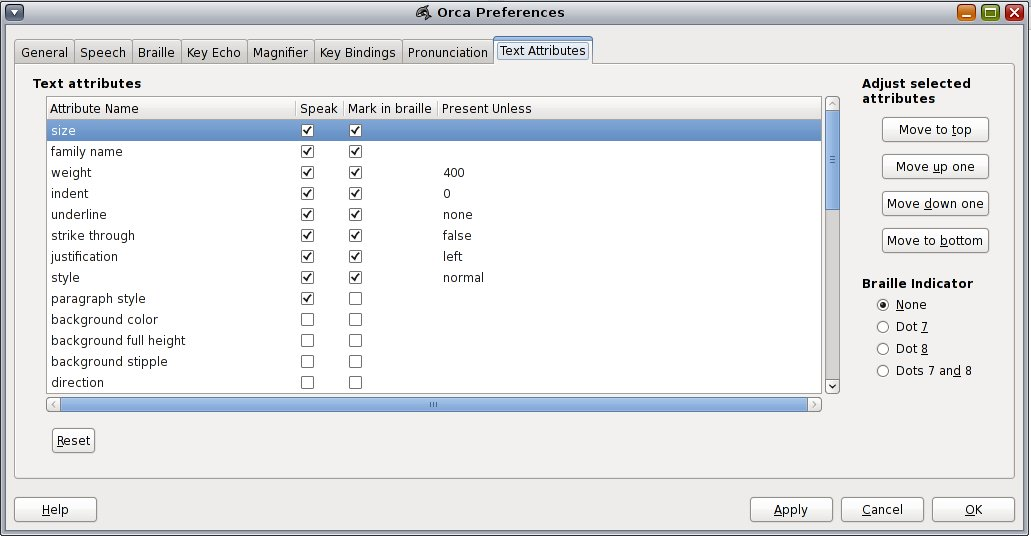Enable Mark in braille for paragraph style
1031x536 pixels.
[355, 299]
